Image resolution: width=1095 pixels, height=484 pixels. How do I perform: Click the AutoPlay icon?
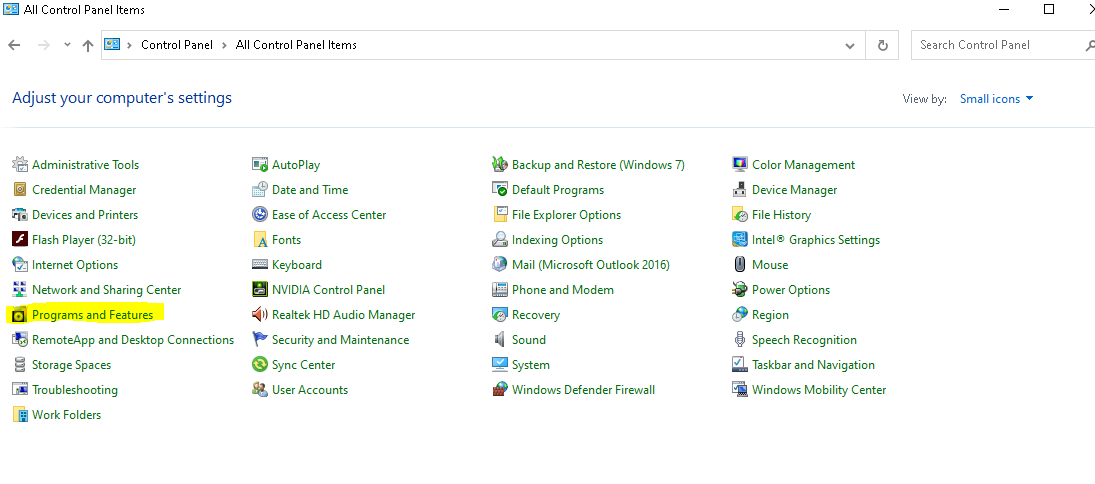260,165
